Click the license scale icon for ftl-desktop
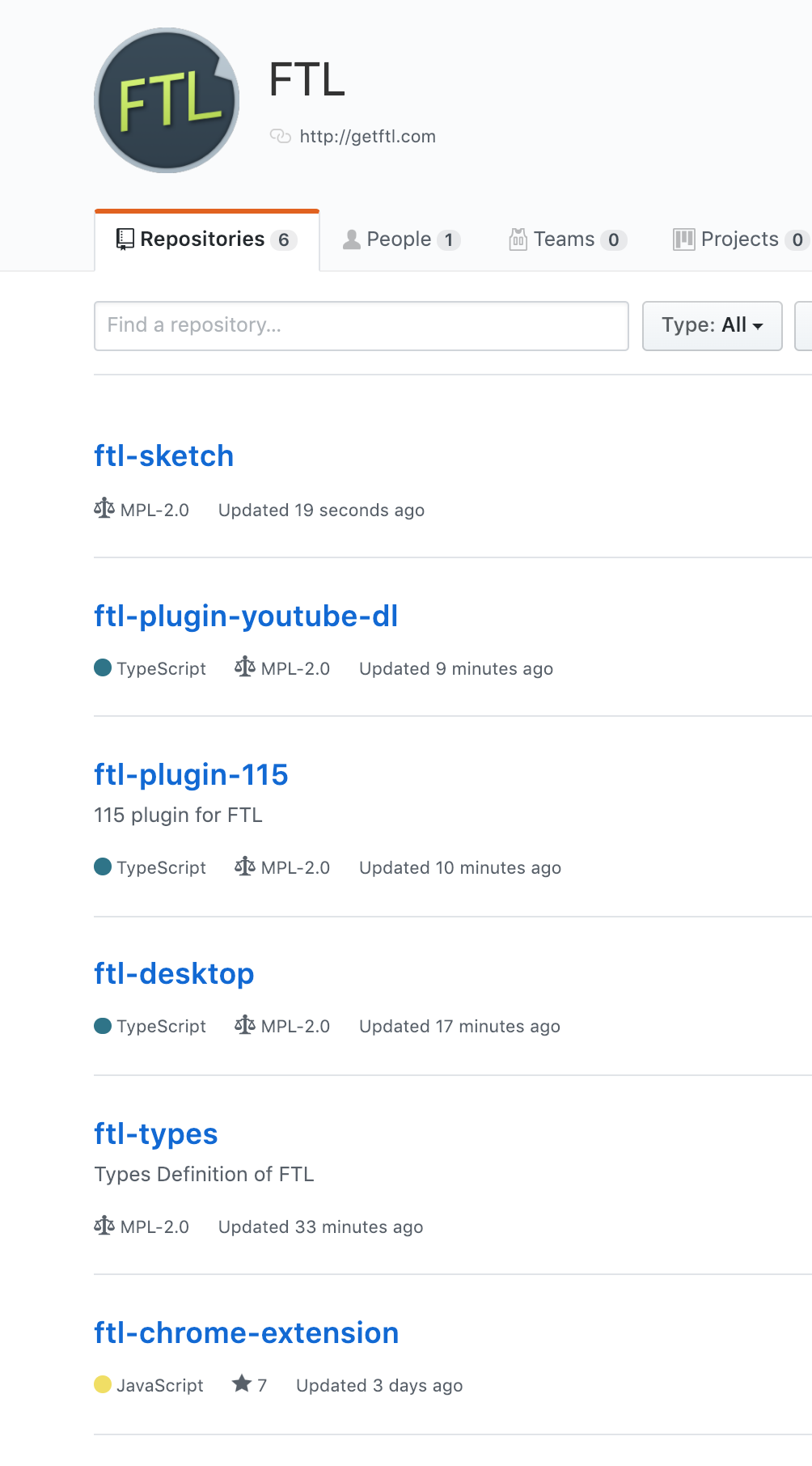The width and height of the screenshot is (812, 1466). 245,1025
